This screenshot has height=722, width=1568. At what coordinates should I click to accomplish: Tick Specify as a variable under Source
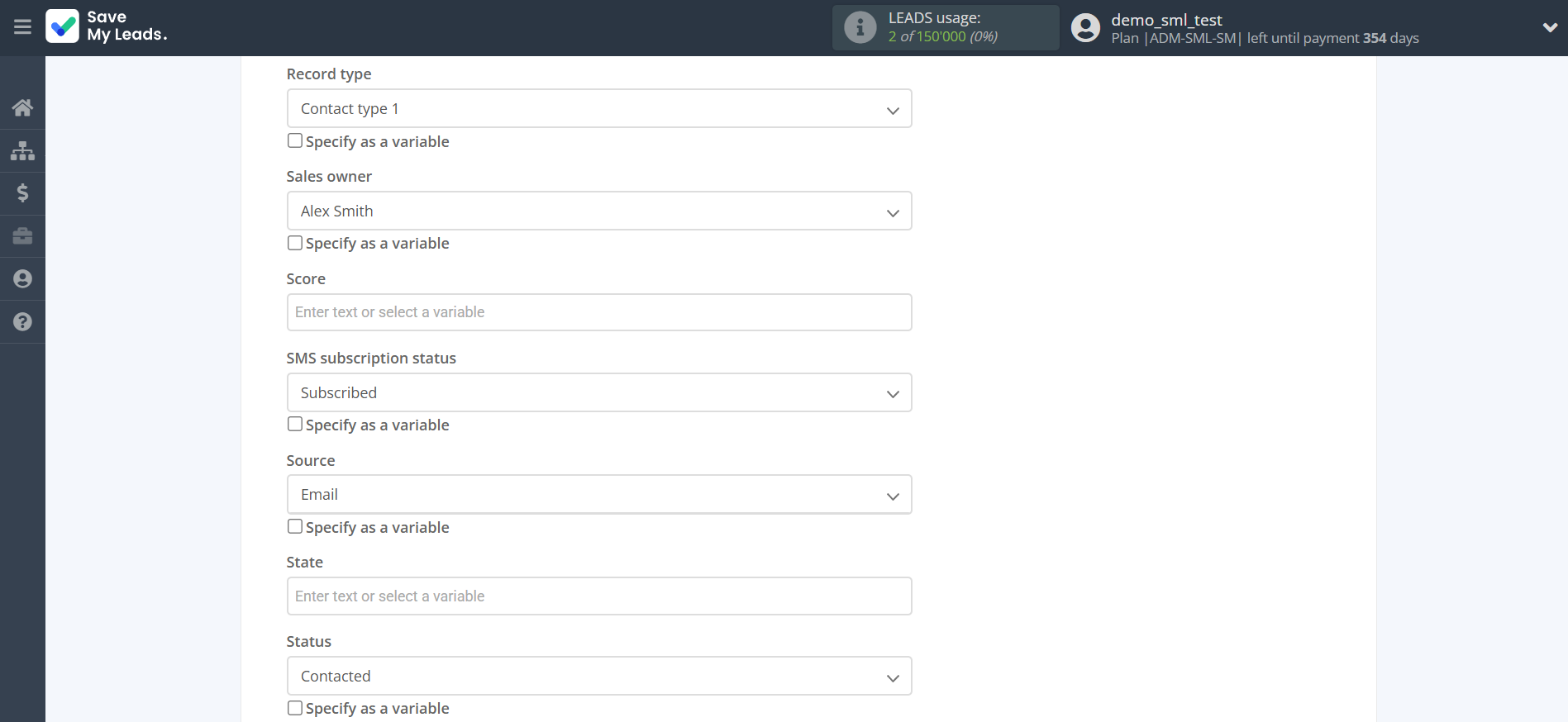pyautogui.click(x=295, y=526)
